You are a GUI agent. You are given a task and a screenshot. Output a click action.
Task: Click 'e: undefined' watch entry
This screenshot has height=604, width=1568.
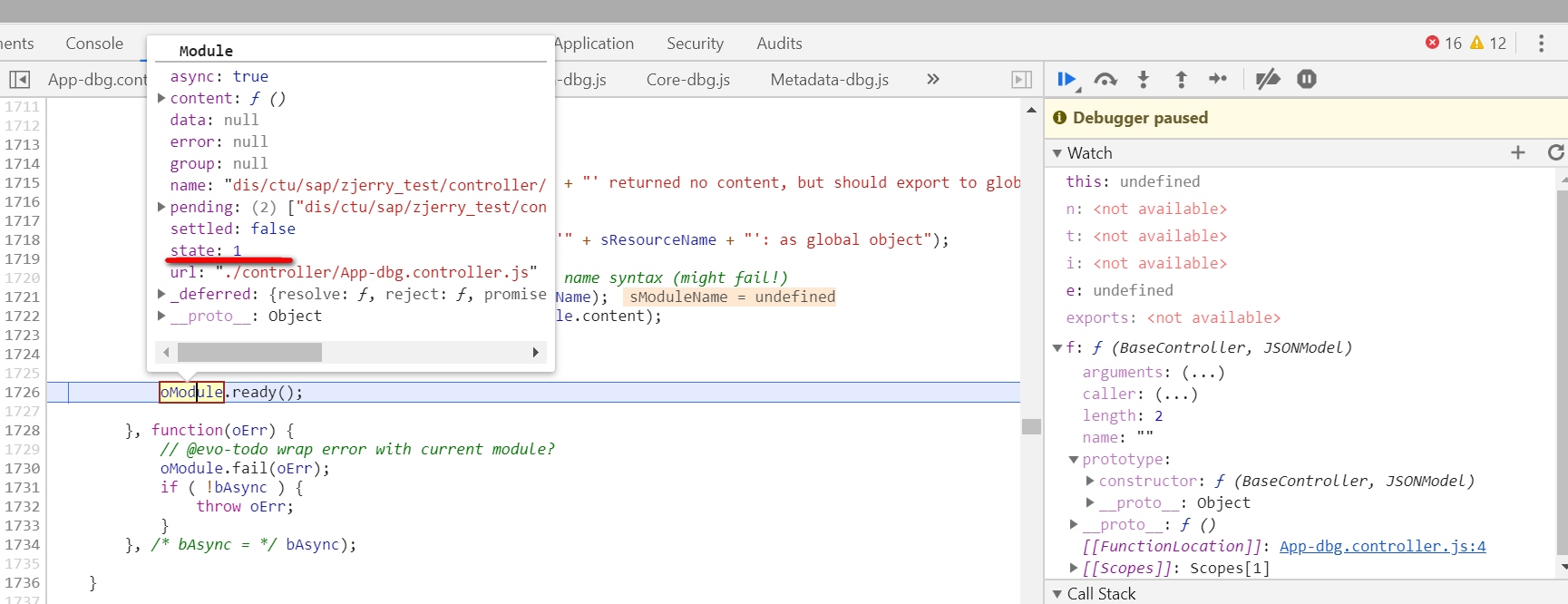click(1119, 290)
